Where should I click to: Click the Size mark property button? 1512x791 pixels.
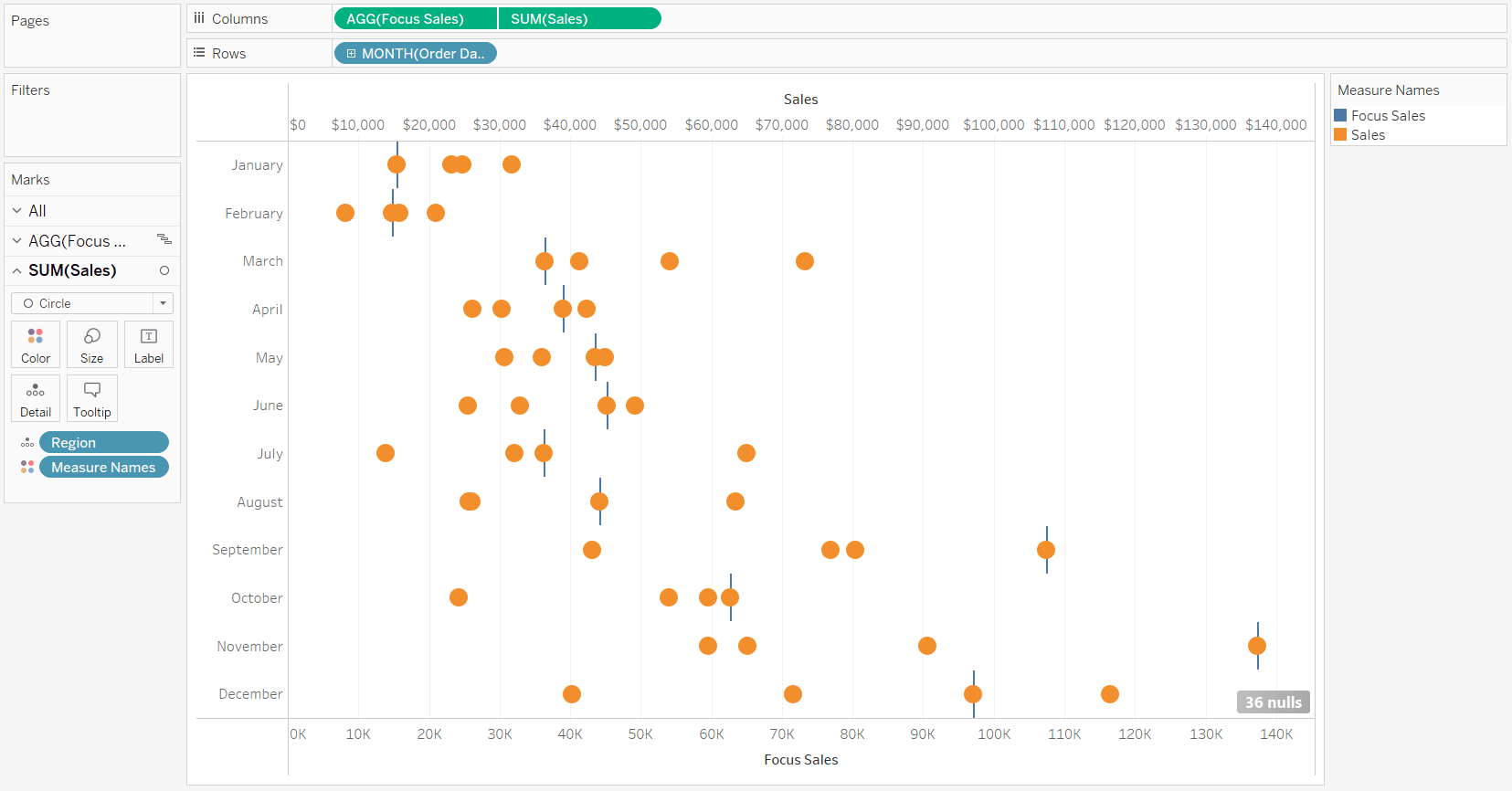pyautogui.click(x=91, y=344)
